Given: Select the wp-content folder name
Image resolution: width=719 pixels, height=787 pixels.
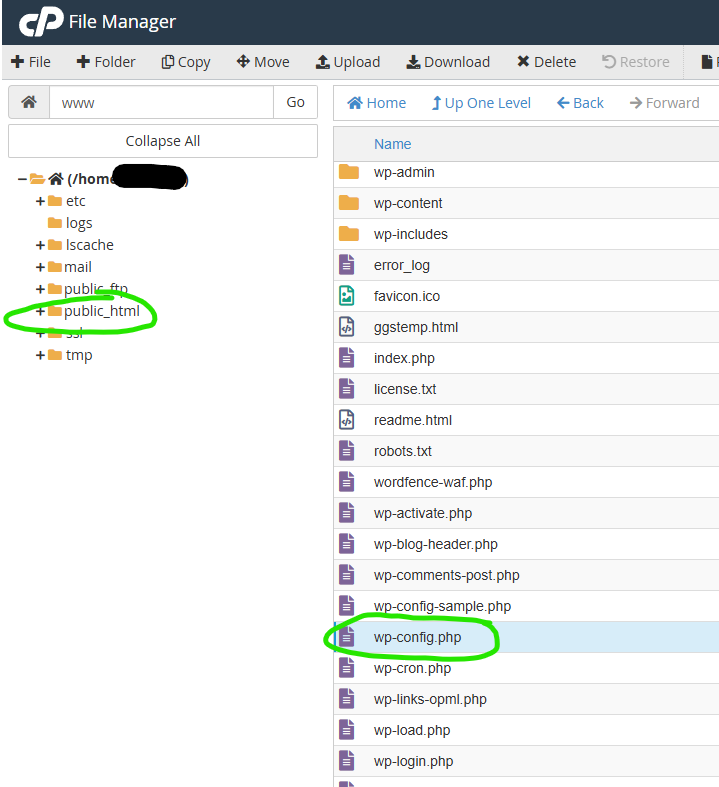Looking at the screenshot, I should tap(408, 203).
